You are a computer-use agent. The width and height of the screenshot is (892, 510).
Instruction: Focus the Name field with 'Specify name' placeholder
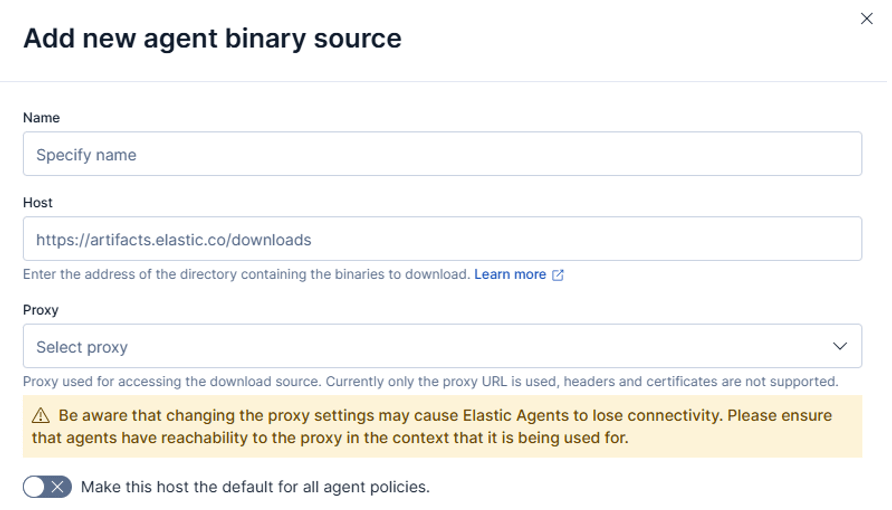[x=441, y=155]
